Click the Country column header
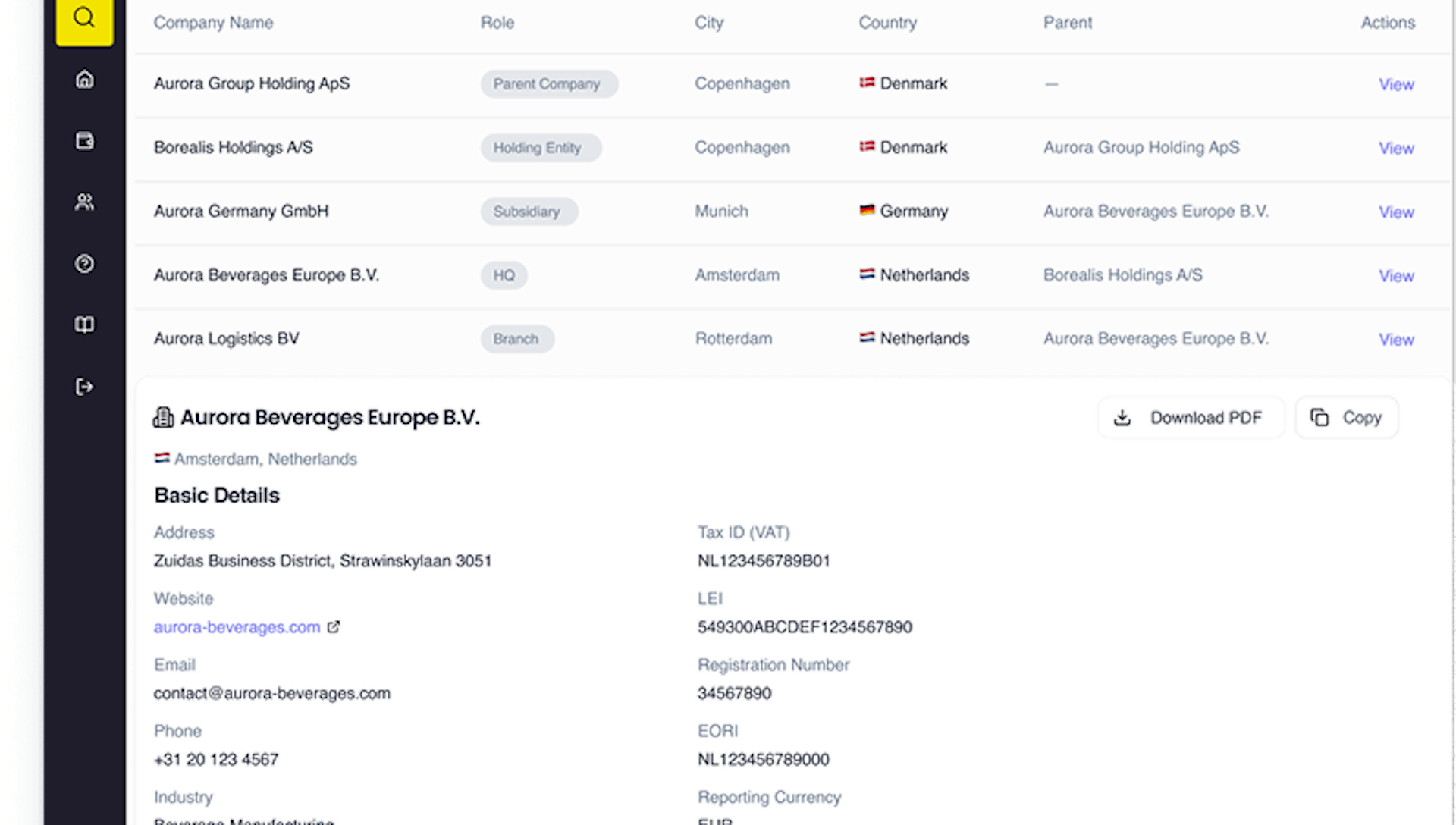The height and width of the screenshot is (825, 1456). click(x=887, y=23)
